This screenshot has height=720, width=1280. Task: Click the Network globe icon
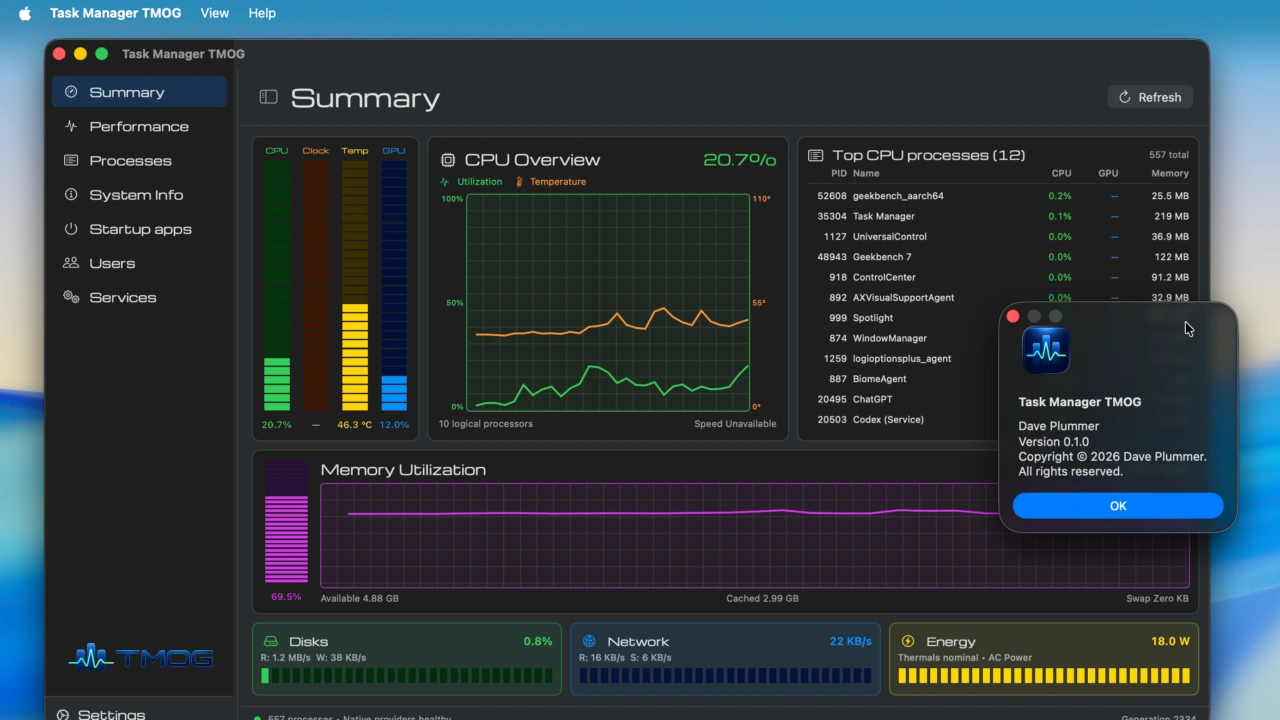click(x=589, y=641)
